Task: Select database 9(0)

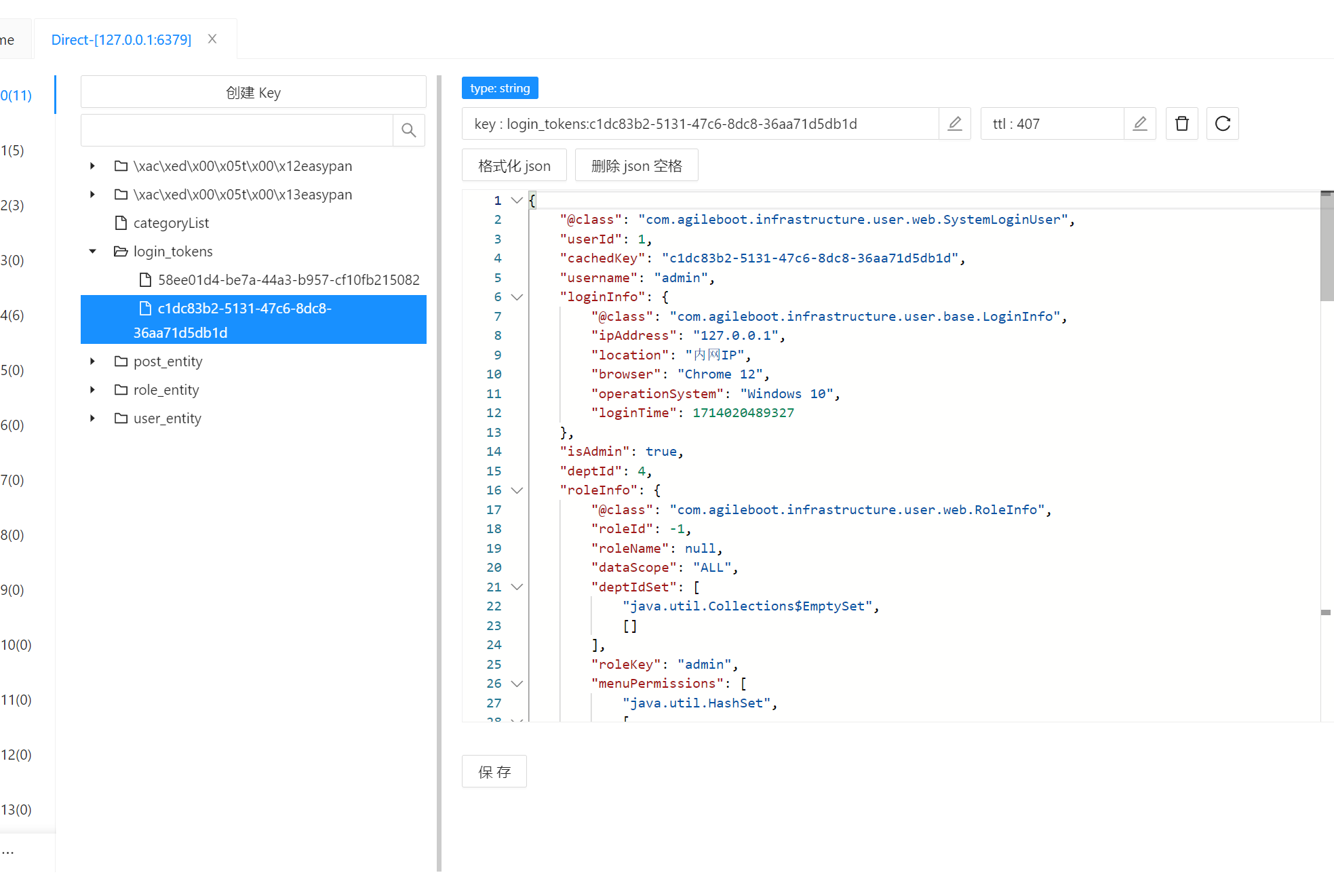Action: coord(12,589)
